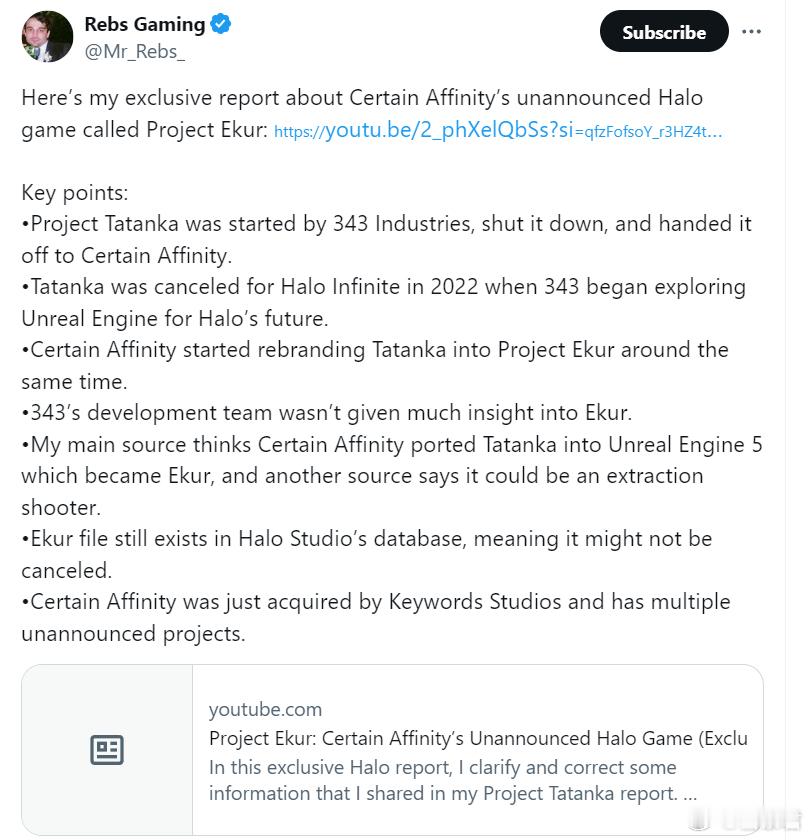Click the "Key points:" line
Viewport: 810px width, 840px height.
tap(75, 193)
